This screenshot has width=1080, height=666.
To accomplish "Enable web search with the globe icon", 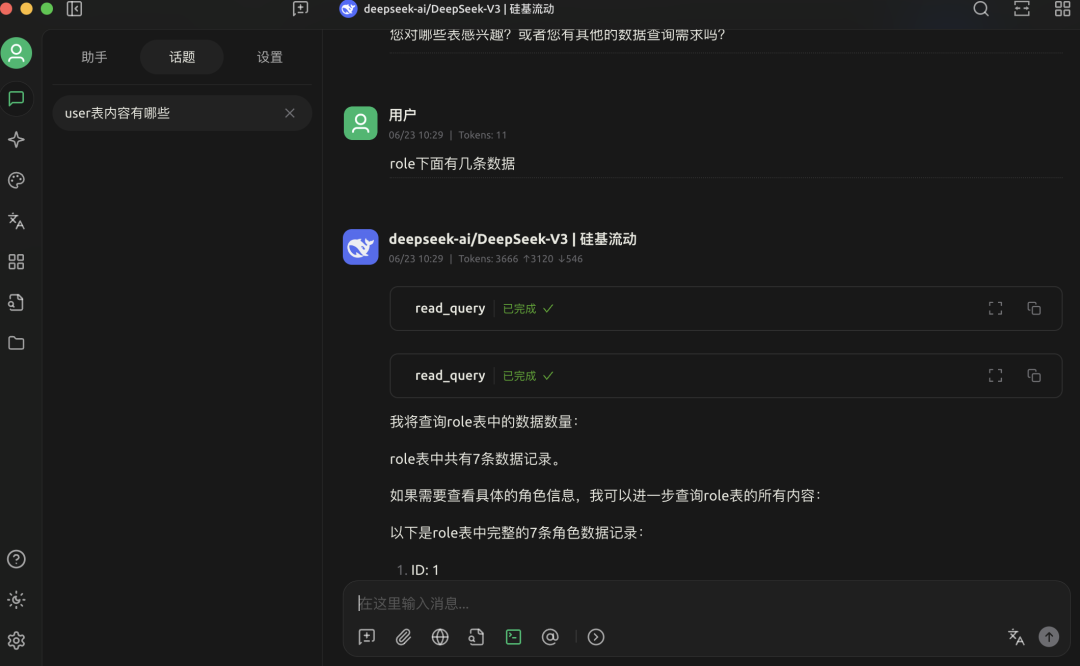I will click(x=440, y=637).
